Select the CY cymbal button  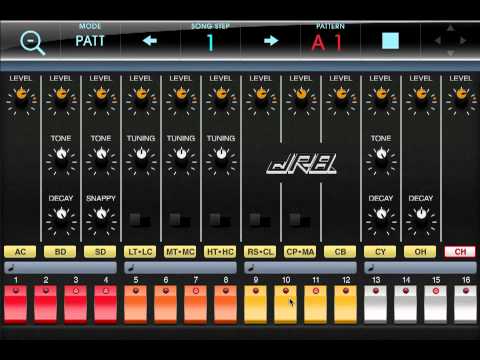pos(380,252)
